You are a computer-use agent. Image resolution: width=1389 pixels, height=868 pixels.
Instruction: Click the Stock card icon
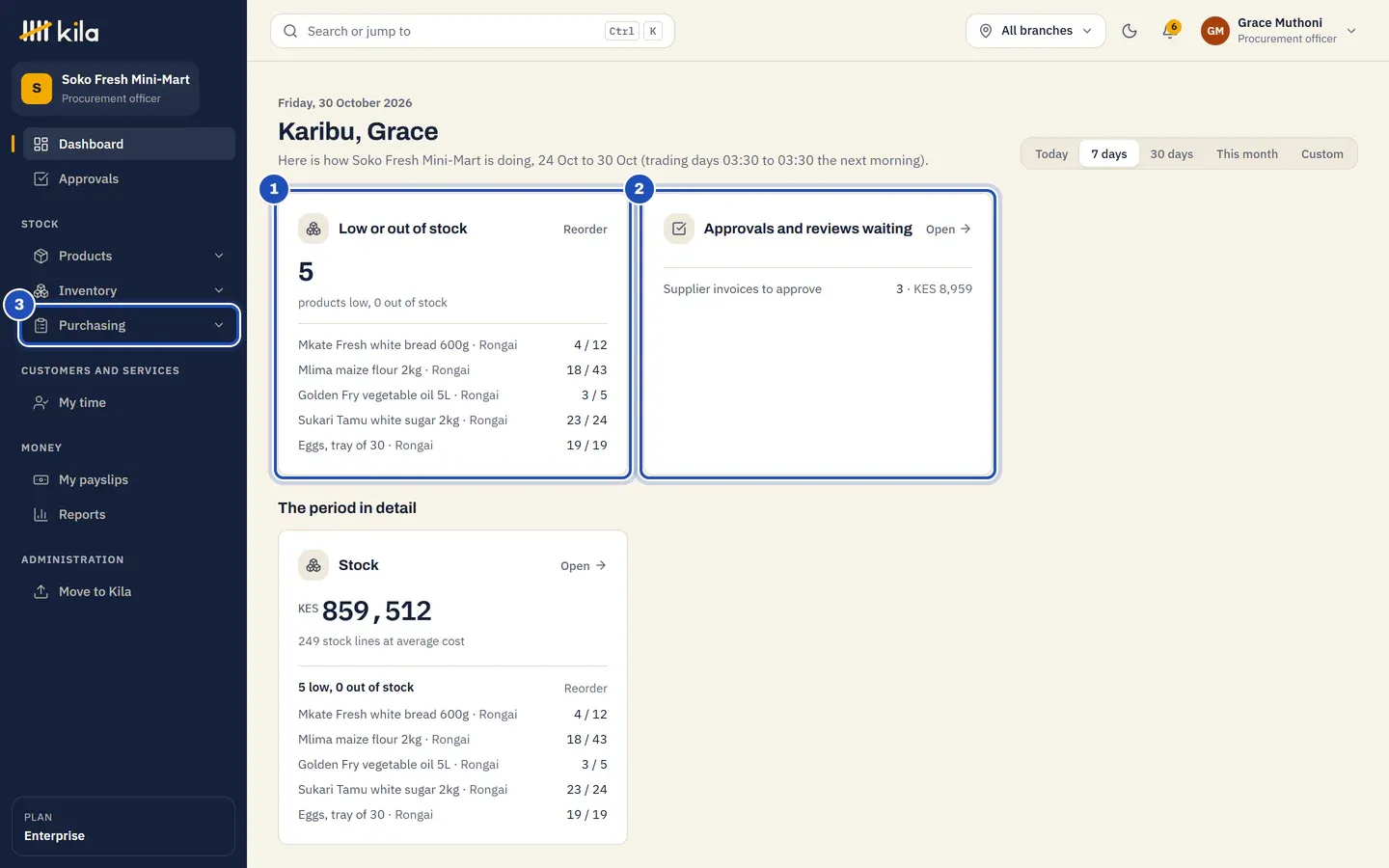point(313,565)
